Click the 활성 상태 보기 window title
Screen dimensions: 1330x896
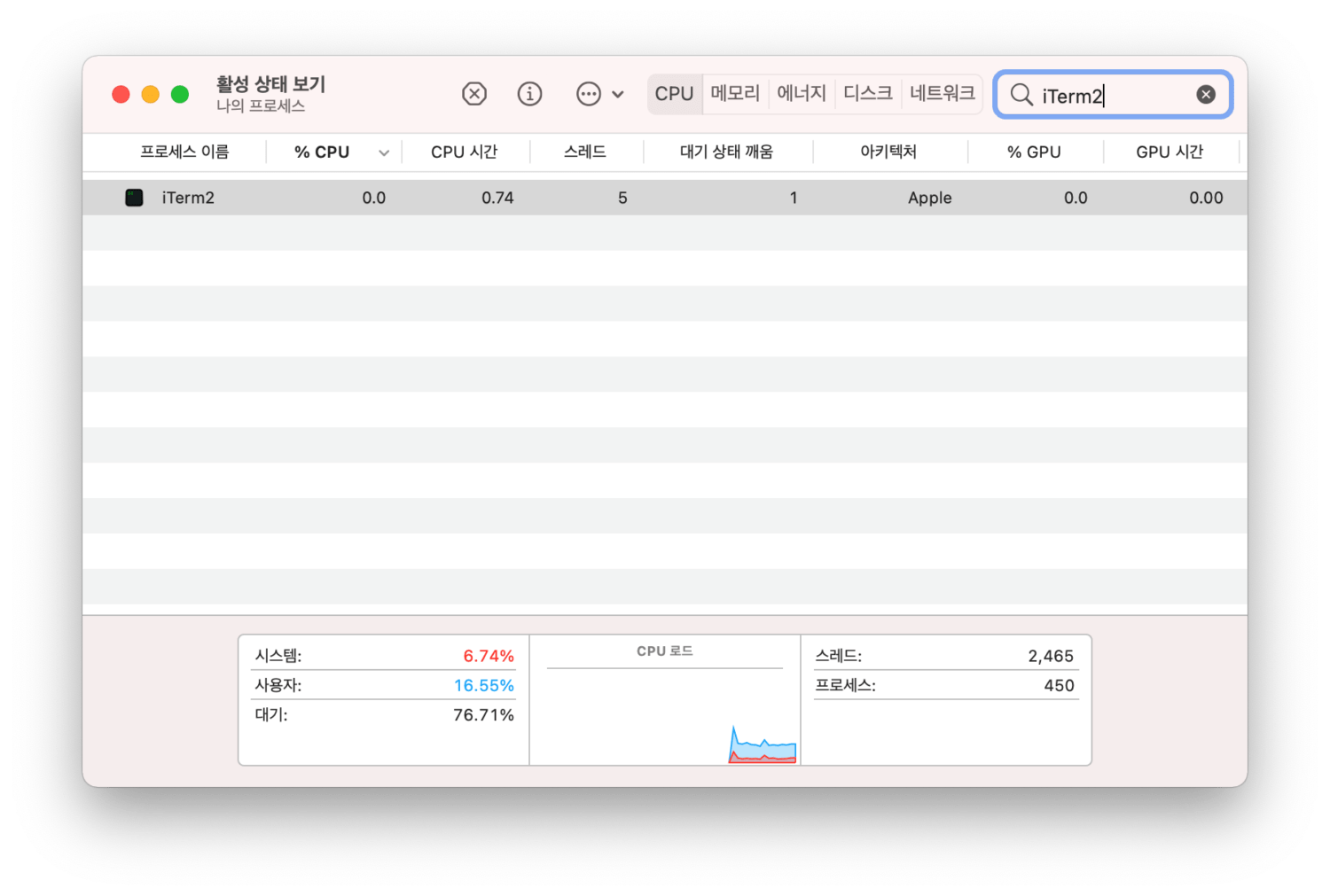(270, 84)
